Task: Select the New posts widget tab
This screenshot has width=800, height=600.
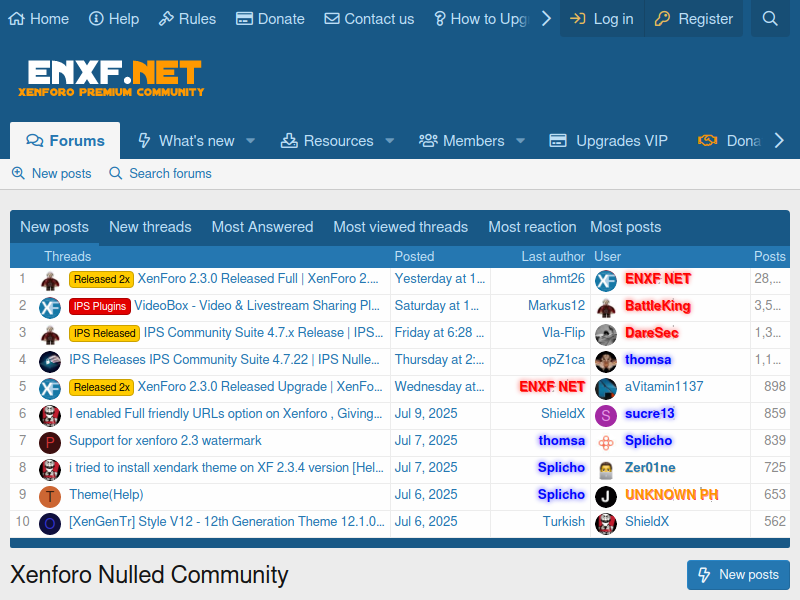Action: click(x=55, y=227)
